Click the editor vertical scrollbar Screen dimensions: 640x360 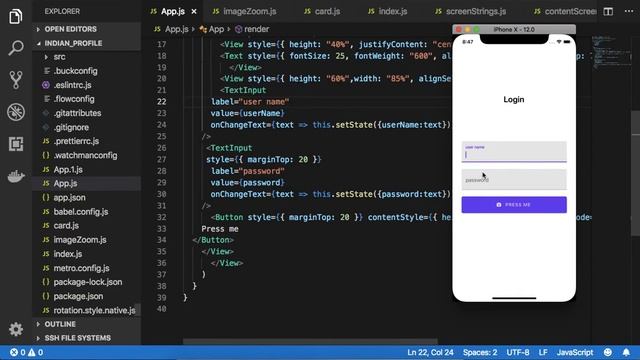(636, 173)
